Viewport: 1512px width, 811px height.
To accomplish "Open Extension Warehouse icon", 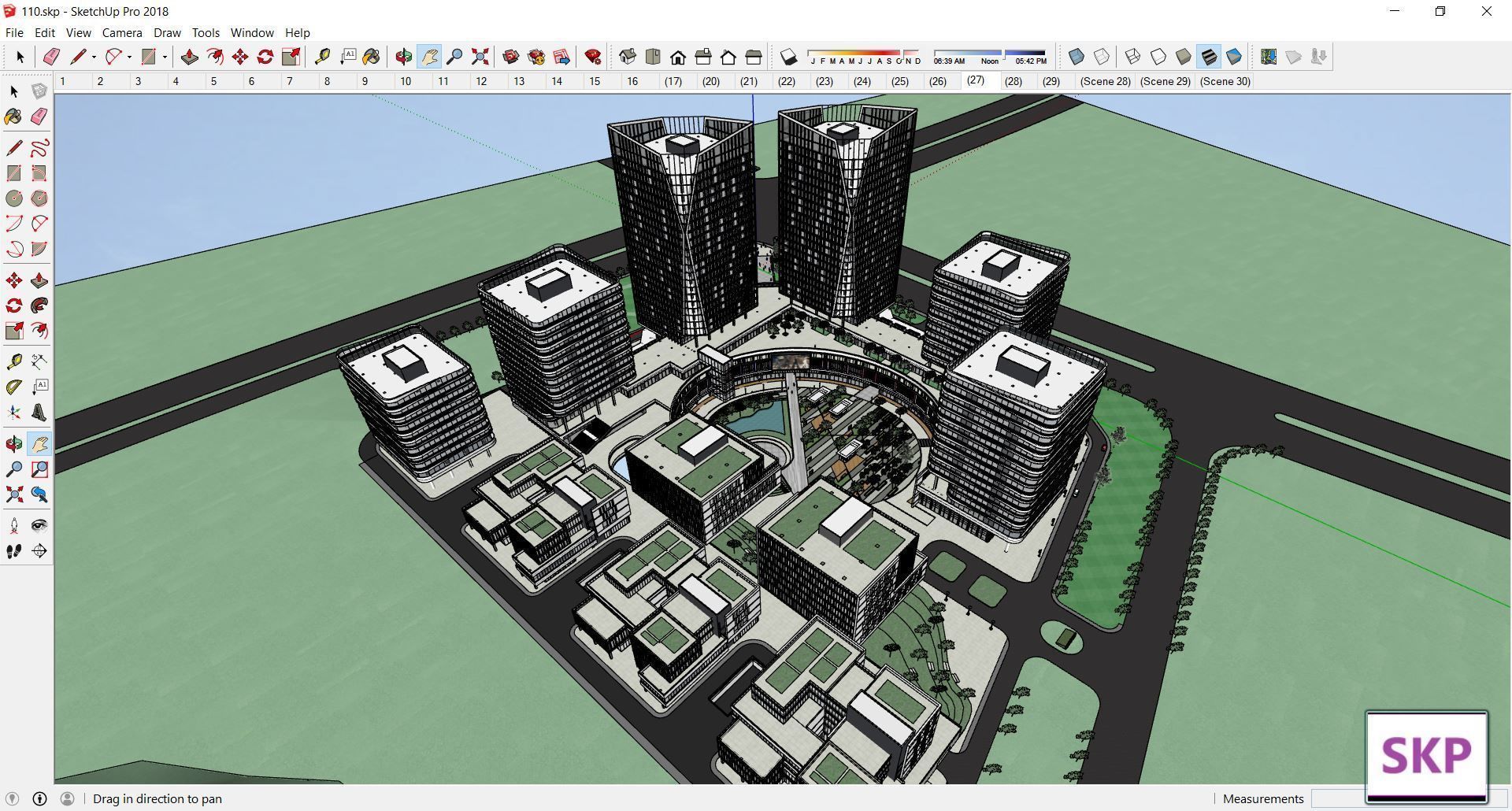I will click(x=536, y=57).
